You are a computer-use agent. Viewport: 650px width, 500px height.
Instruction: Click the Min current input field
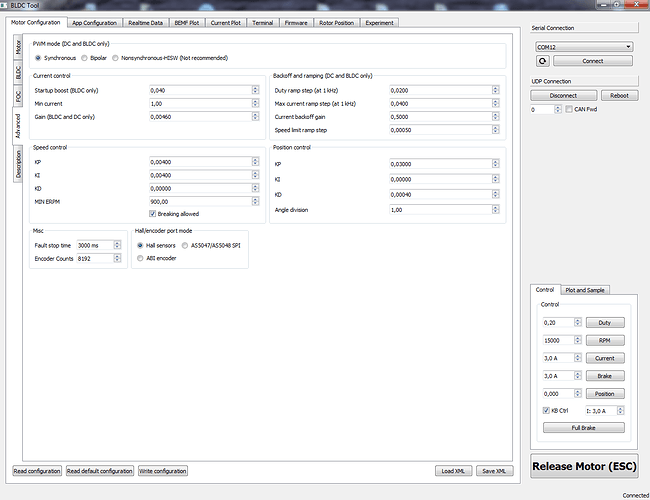tap(201, 103)
